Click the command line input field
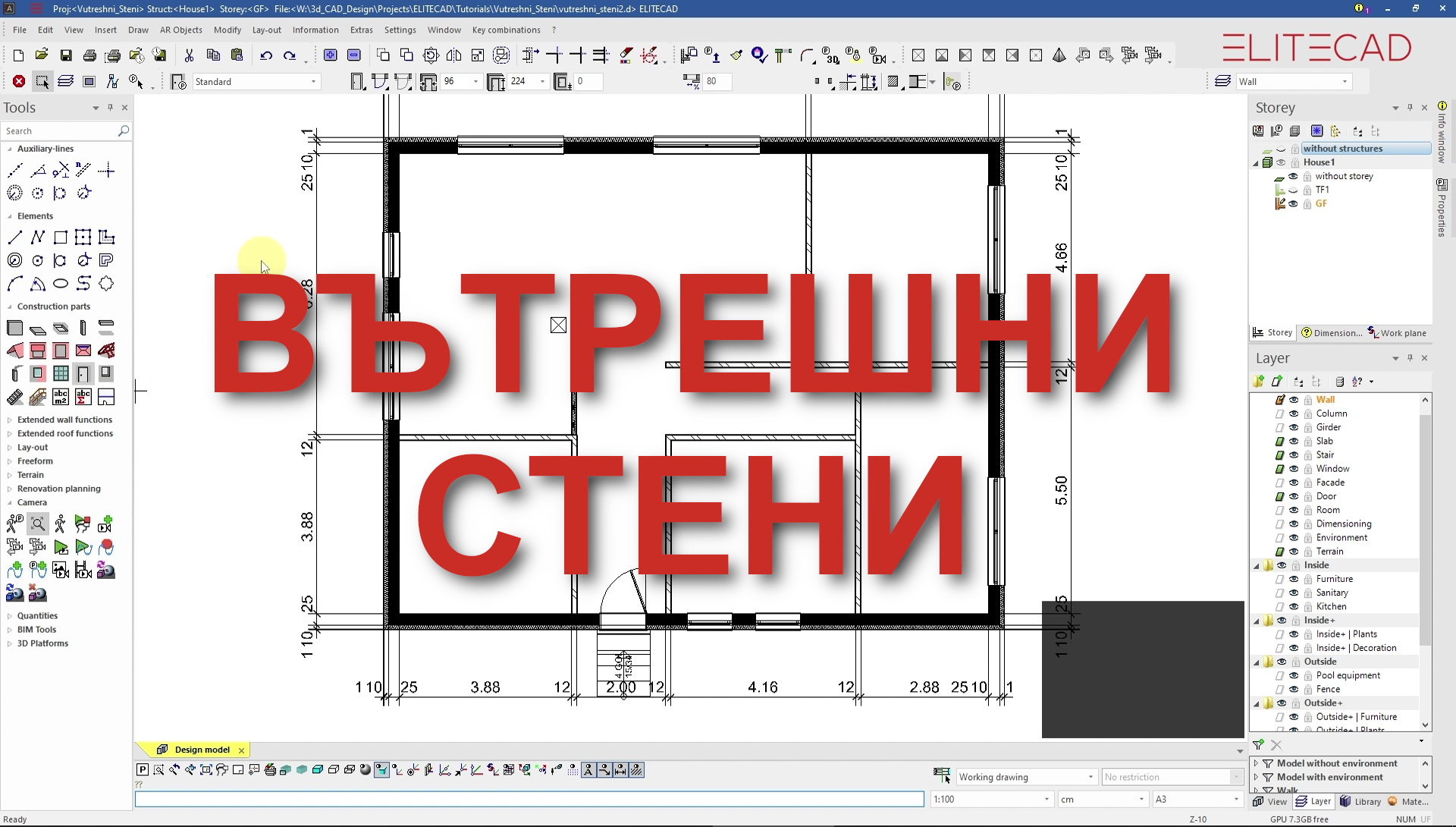 point(529,799)
